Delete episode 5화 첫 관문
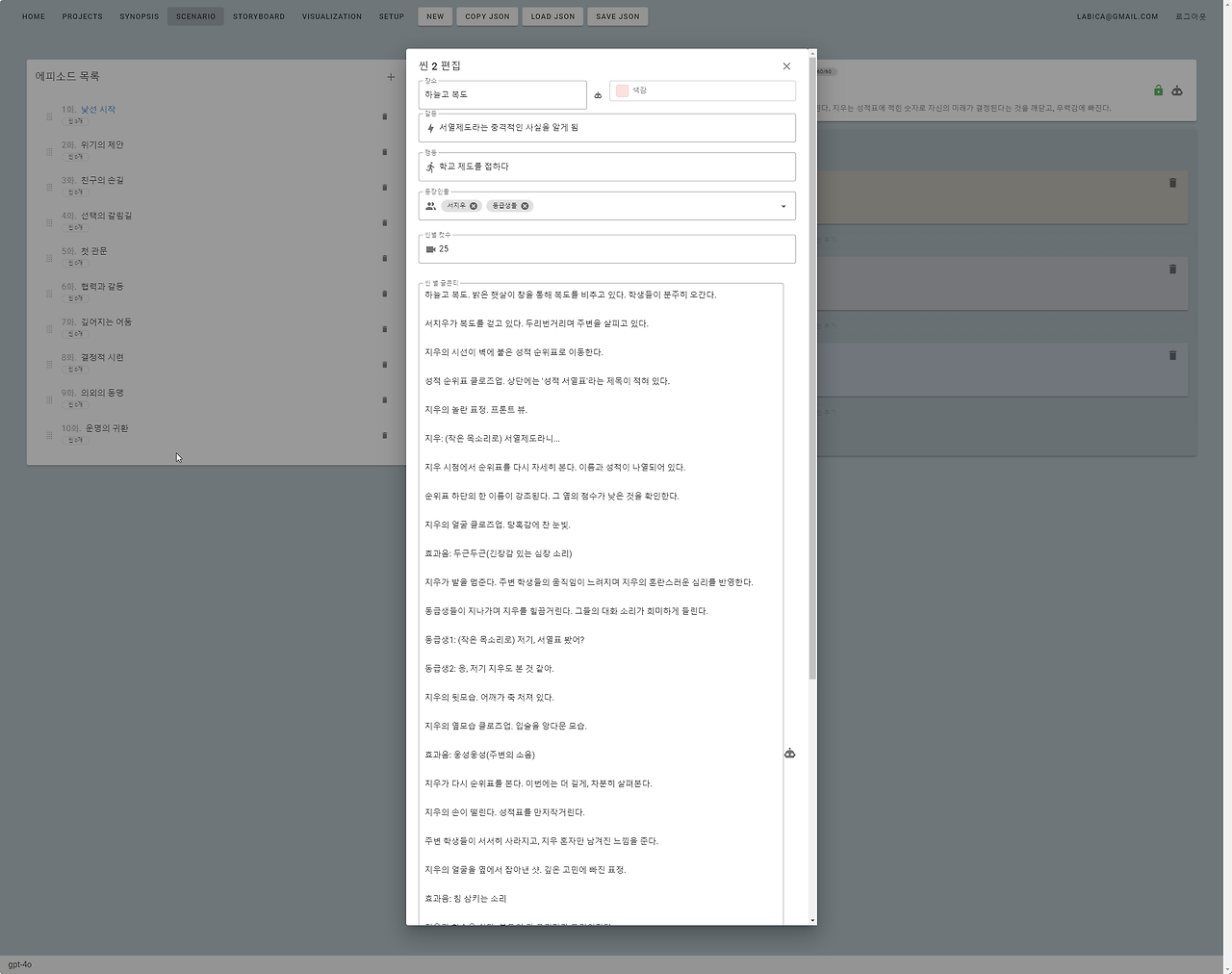 [385, 258]
